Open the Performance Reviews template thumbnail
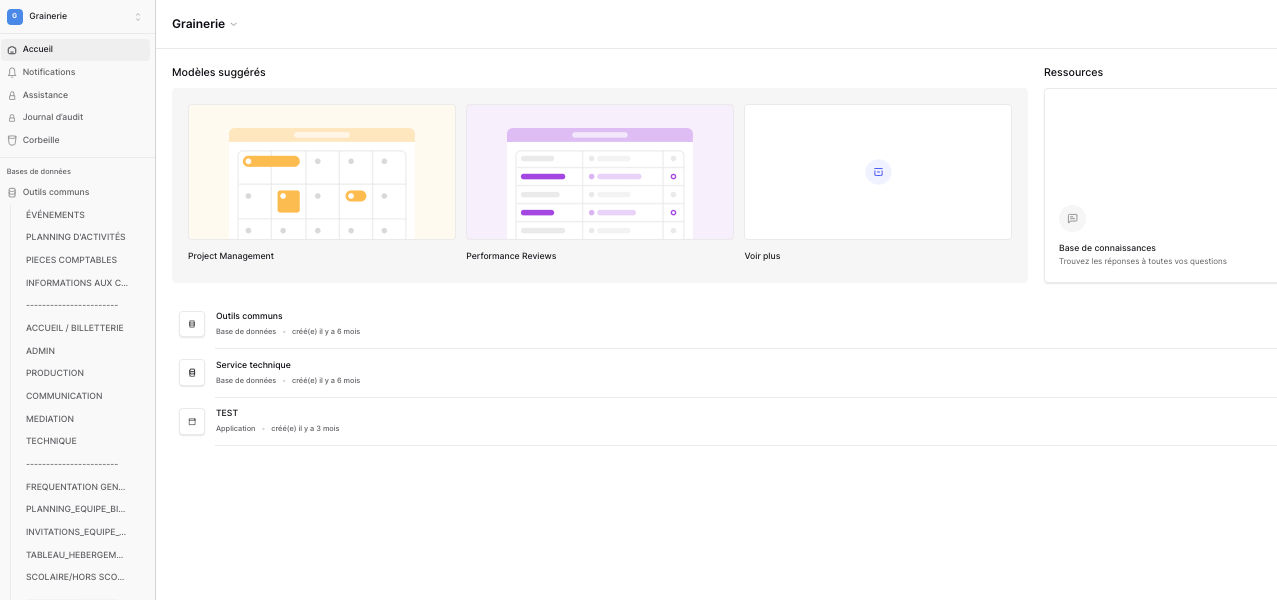This screenshot has height=600, width=1277. (x=600, y=172)
